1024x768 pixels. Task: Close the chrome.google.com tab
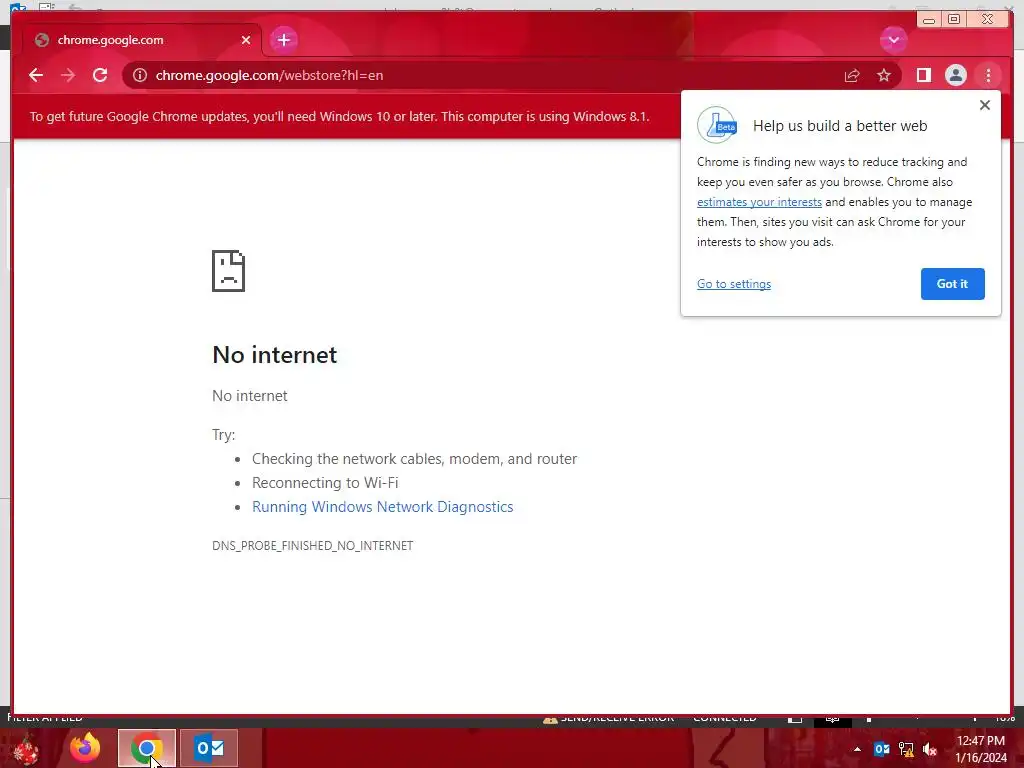[246, 40]
